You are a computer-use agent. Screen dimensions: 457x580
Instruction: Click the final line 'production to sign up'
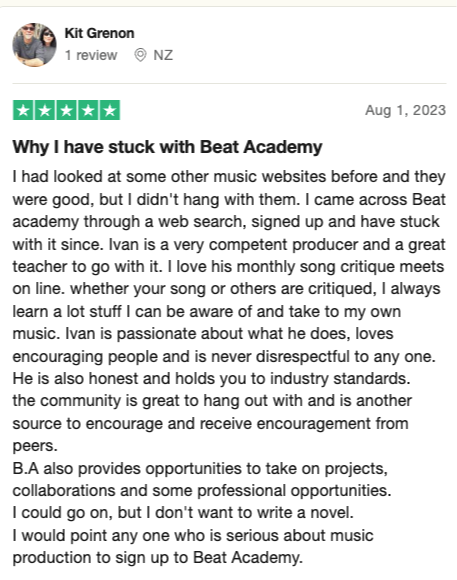158,558
